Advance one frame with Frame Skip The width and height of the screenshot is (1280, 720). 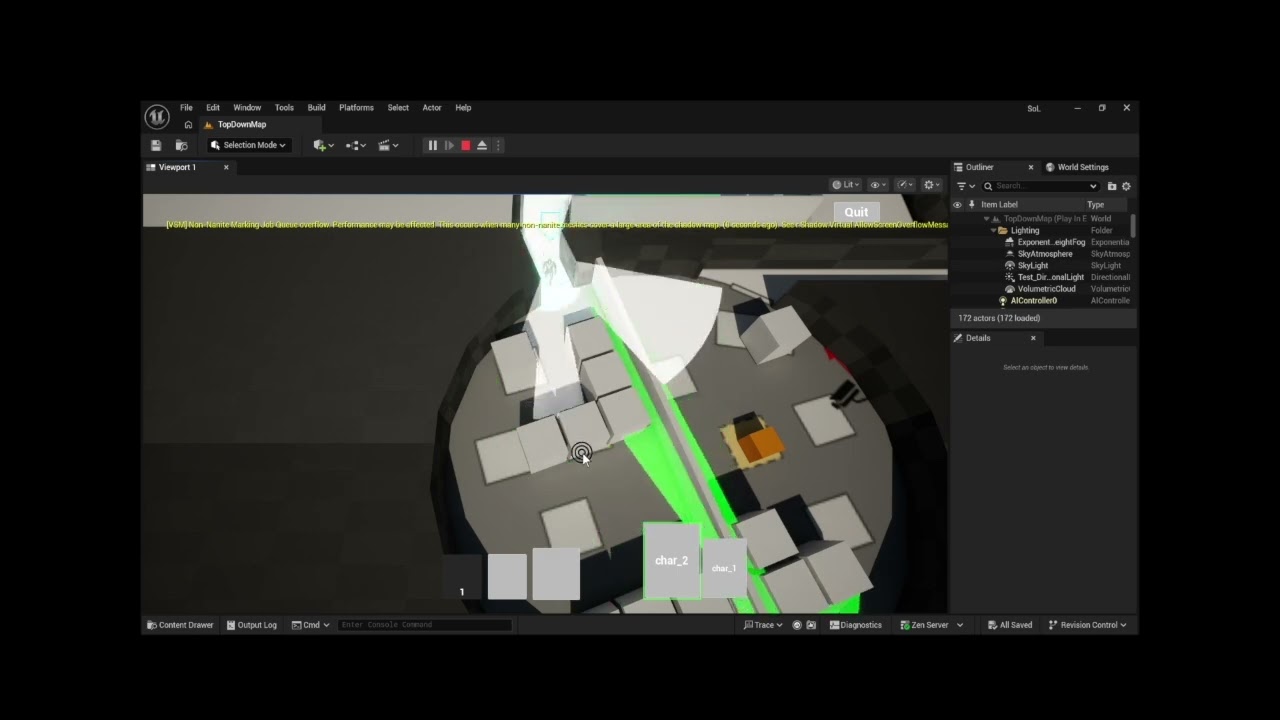tap(449, 145)
